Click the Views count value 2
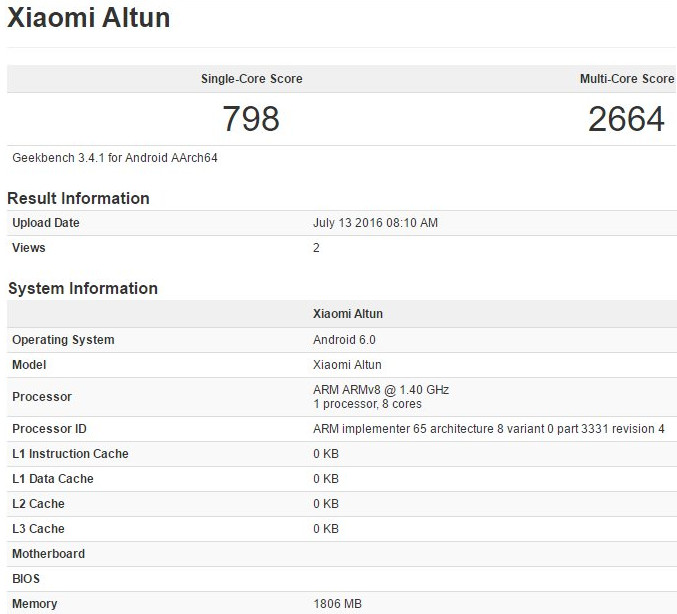Screen dimensions: 677x614 point(316,248)
